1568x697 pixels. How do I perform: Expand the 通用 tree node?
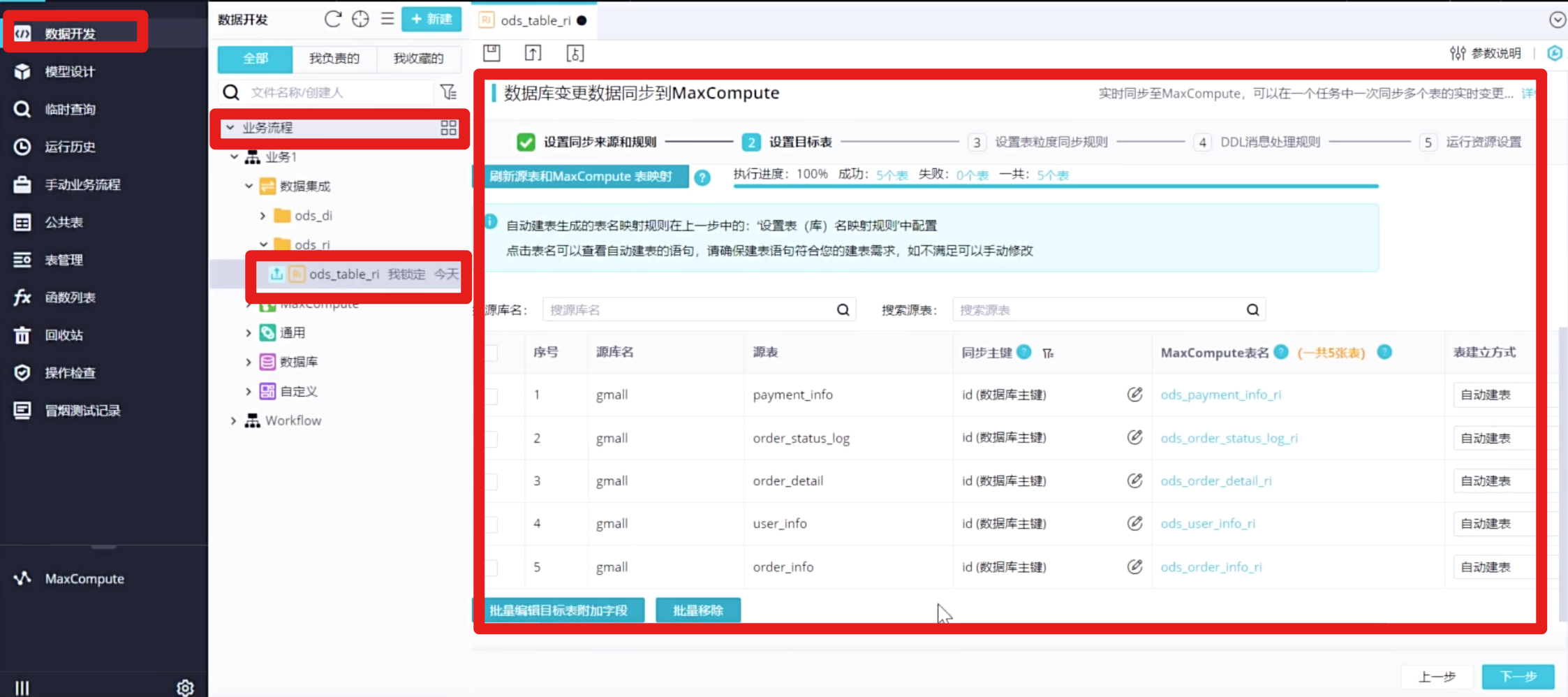click(x=249, y=333)
